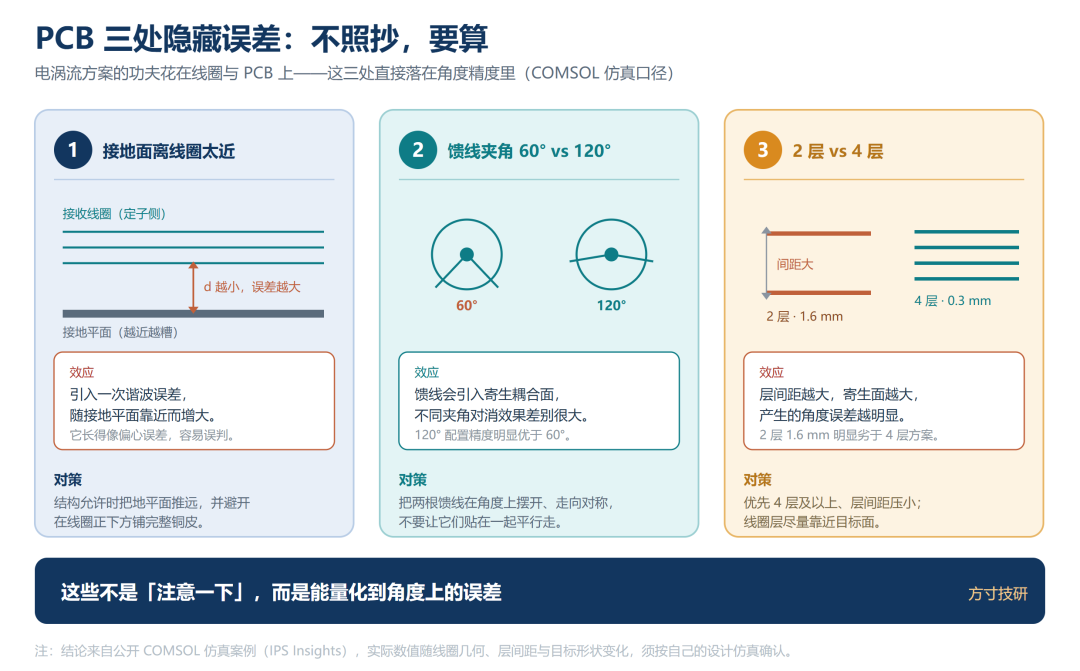
Task: Click text 引入一次谐波误差
Action: (x=128, y=394)
